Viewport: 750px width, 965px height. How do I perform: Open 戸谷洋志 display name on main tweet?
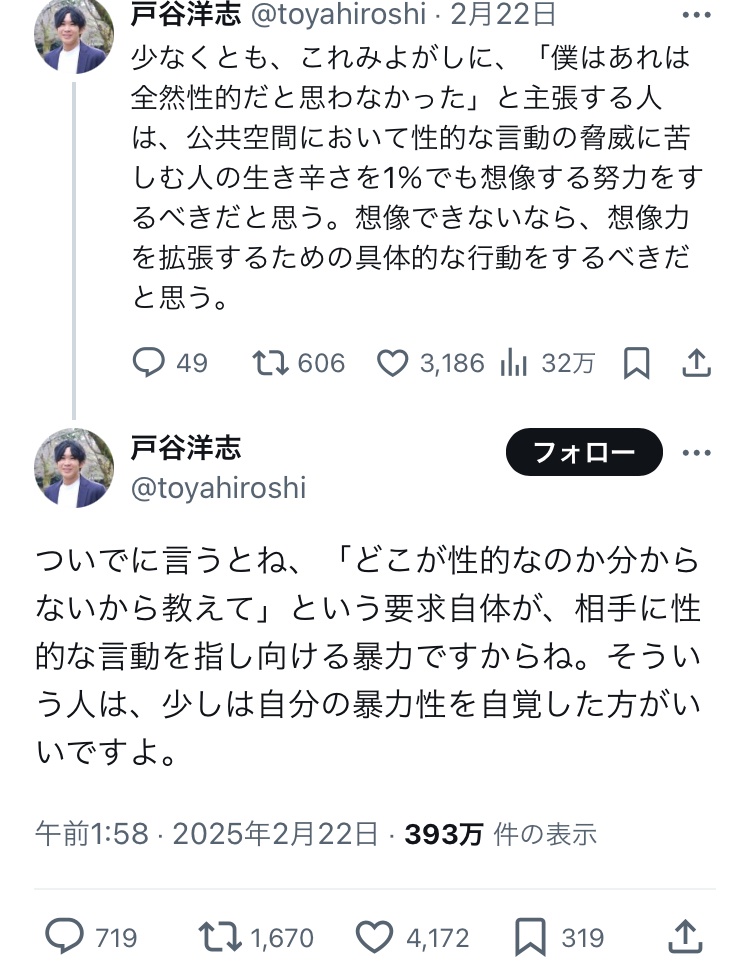click(x=186, y=447)
